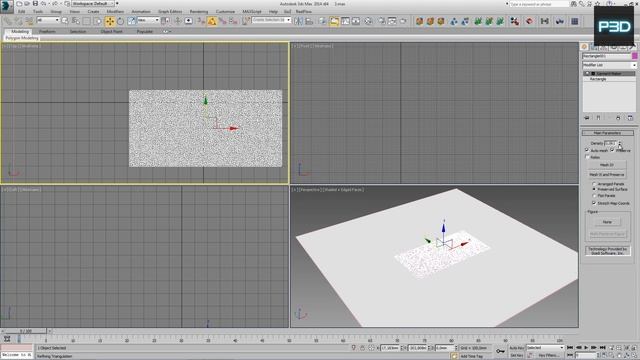Open Configure Modifier Sets icon
The image size is (640, 360).
pyautogui.click(x=630, y=118)
